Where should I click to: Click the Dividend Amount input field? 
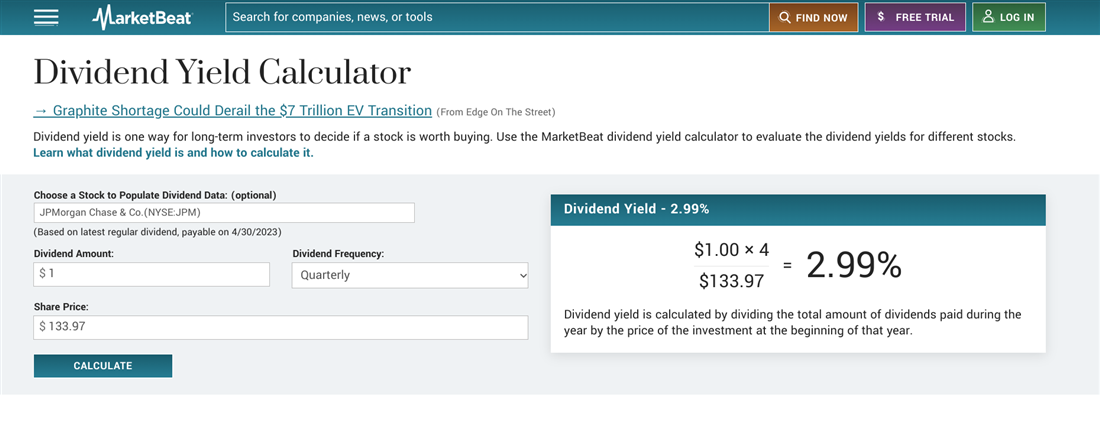(152, 274)
